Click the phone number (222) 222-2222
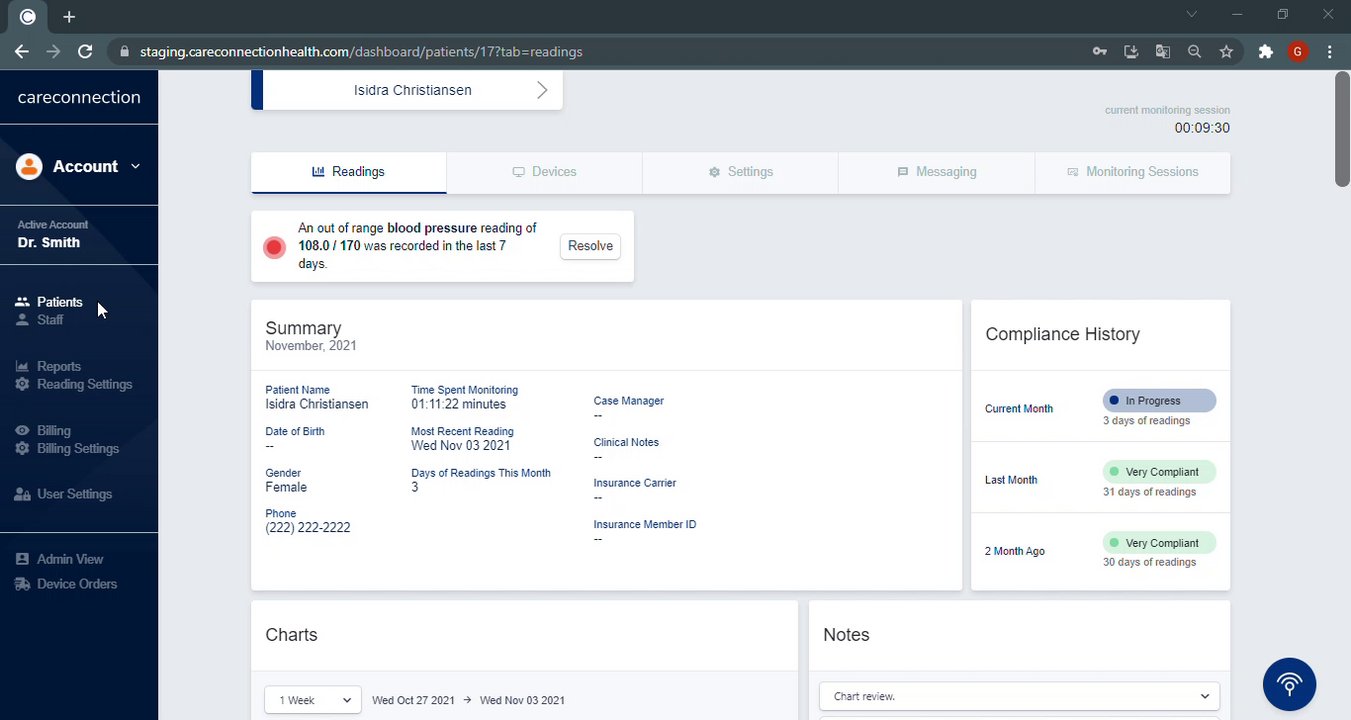1351x720 pixels. (x=308, y=527)
